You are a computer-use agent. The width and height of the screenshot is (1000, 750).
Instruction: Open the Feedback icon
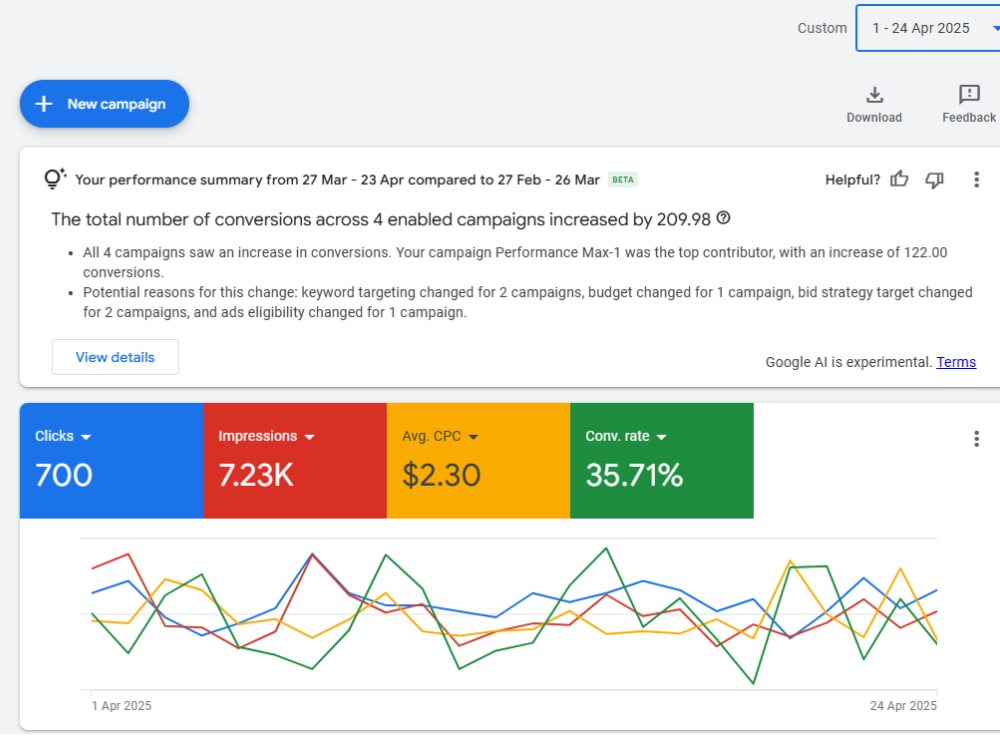coord(969,94)
